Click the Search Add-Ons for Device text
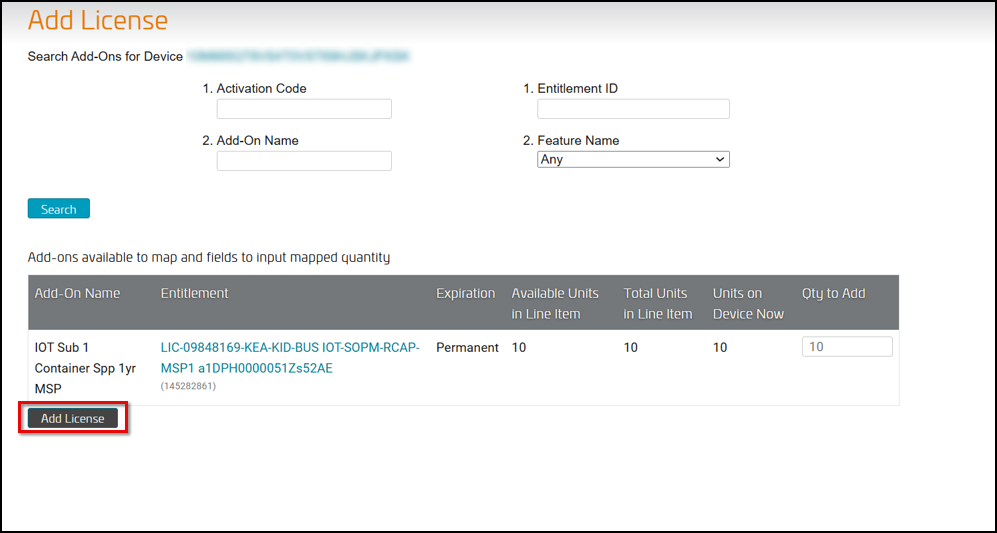The width and height of the screenshot is (997, 533). click(x=106, y=57)
